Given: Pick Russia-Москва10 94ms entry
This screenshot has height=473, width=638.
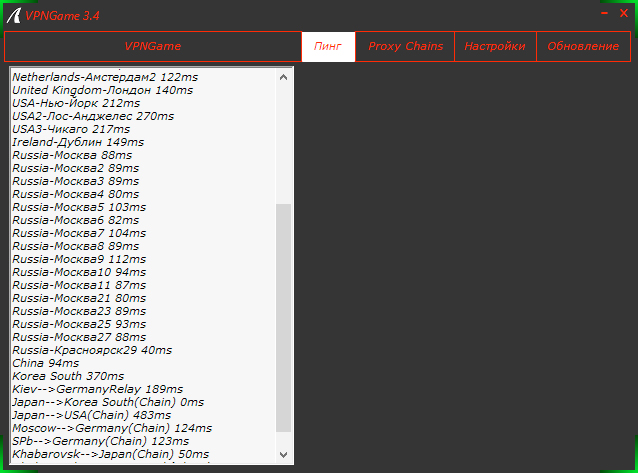Looking at the screenshot, I should point(79,272).
